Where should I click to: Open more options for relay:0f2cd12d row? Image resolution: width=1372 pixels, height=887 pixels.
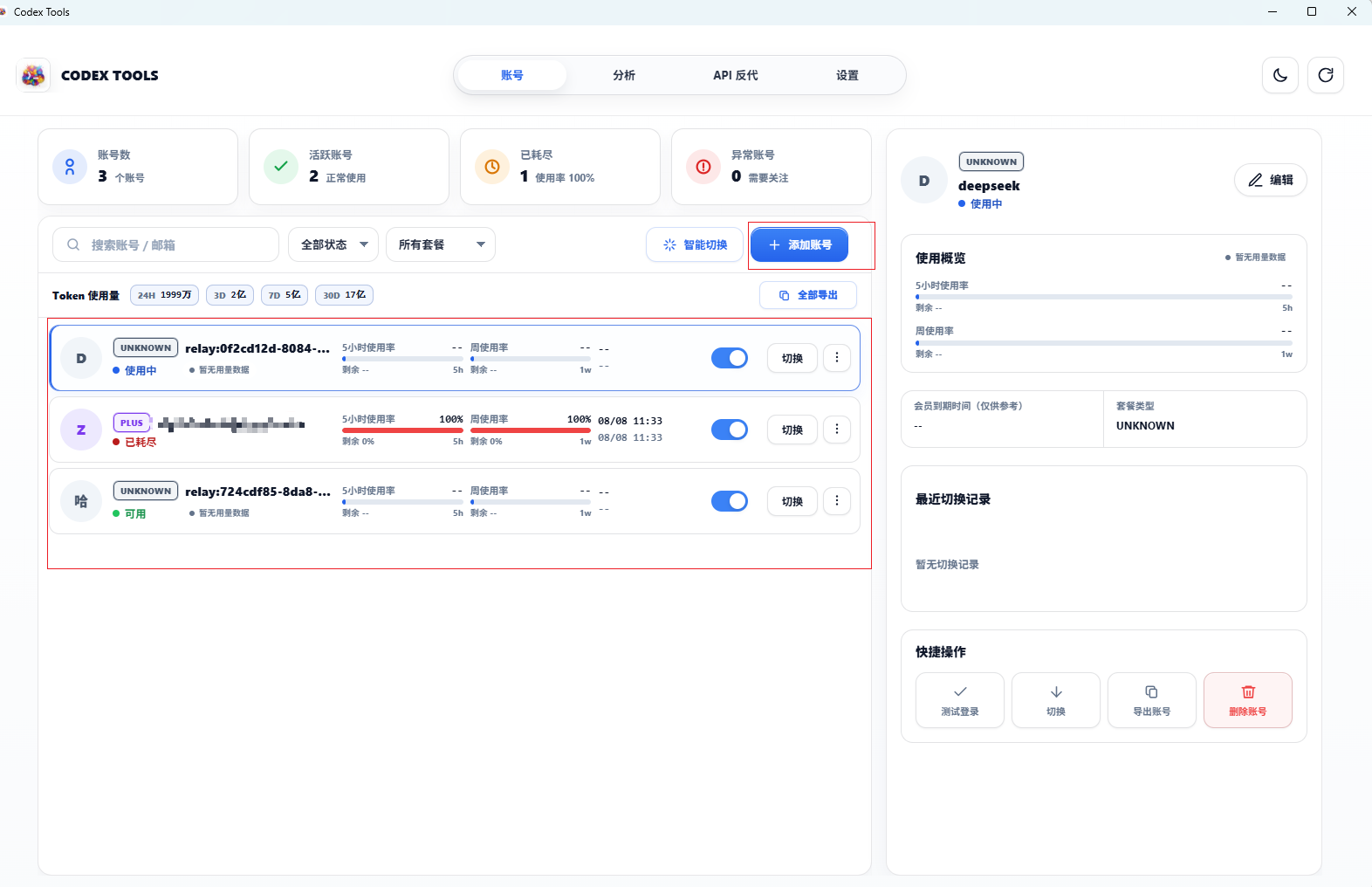(x=837, y=358)
